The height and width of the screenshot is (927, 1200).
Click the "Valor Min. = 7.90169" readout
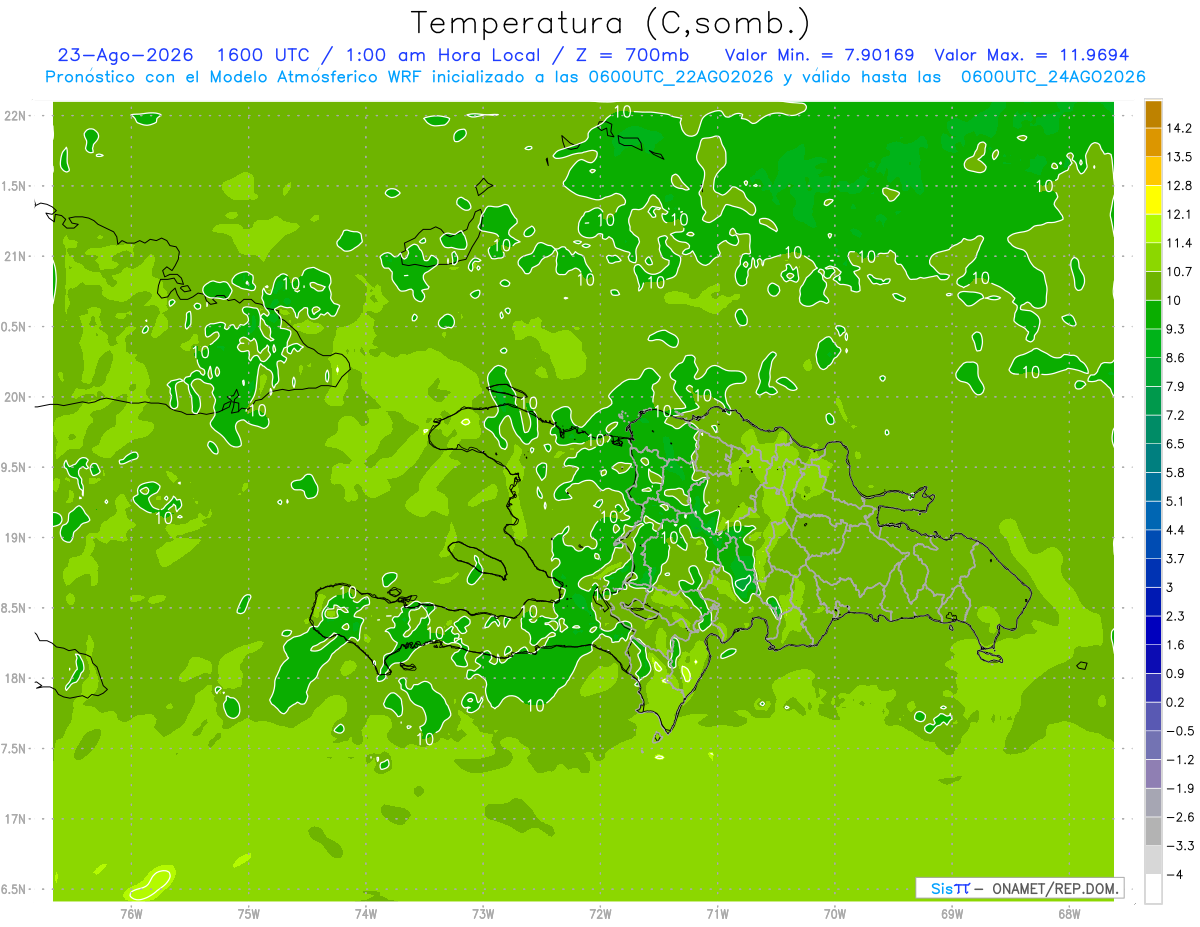point(819,55)
